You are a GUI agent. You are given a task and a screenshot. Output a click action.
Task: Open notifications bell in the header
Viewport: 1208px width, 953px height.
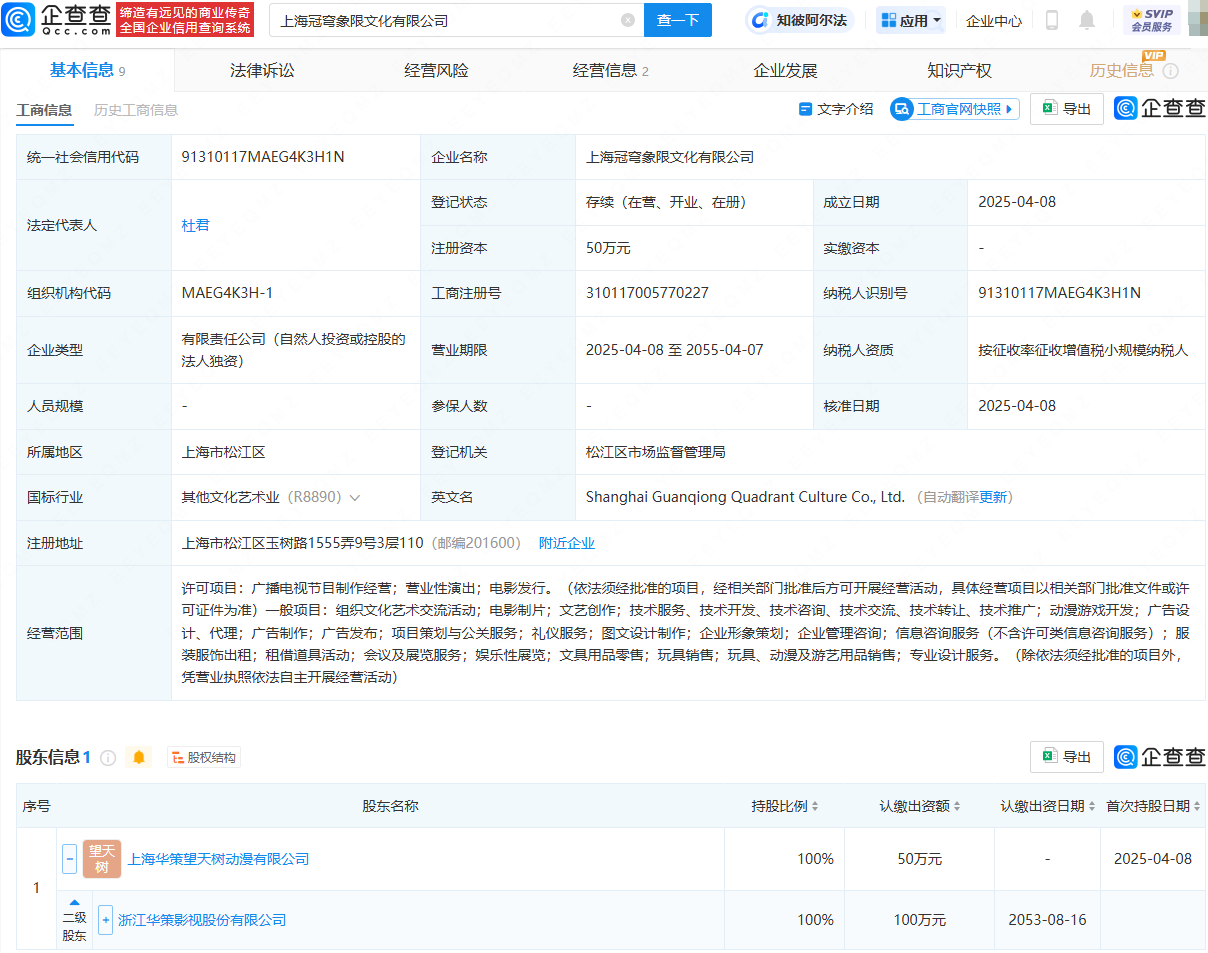(1087, 20)
